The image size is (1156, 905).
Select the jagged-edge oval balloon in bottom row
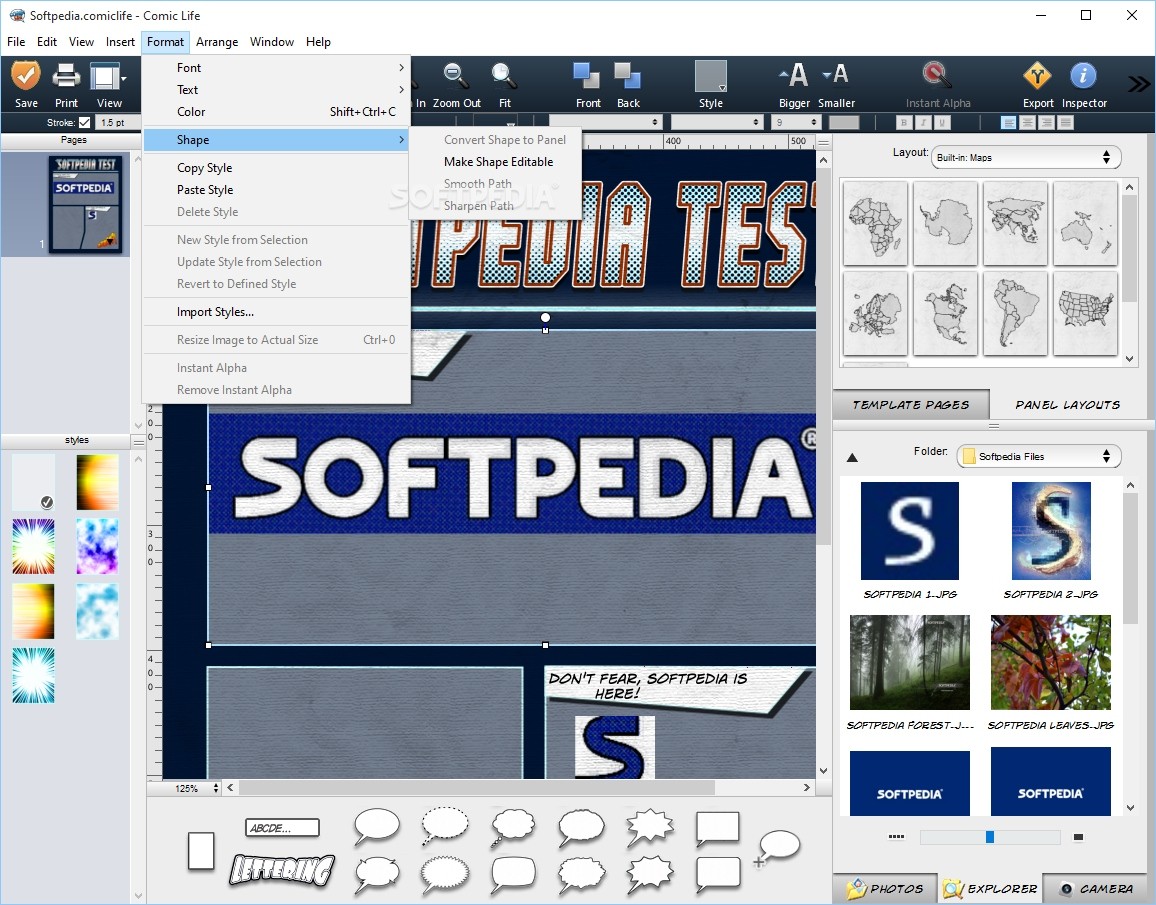(445, 875)
